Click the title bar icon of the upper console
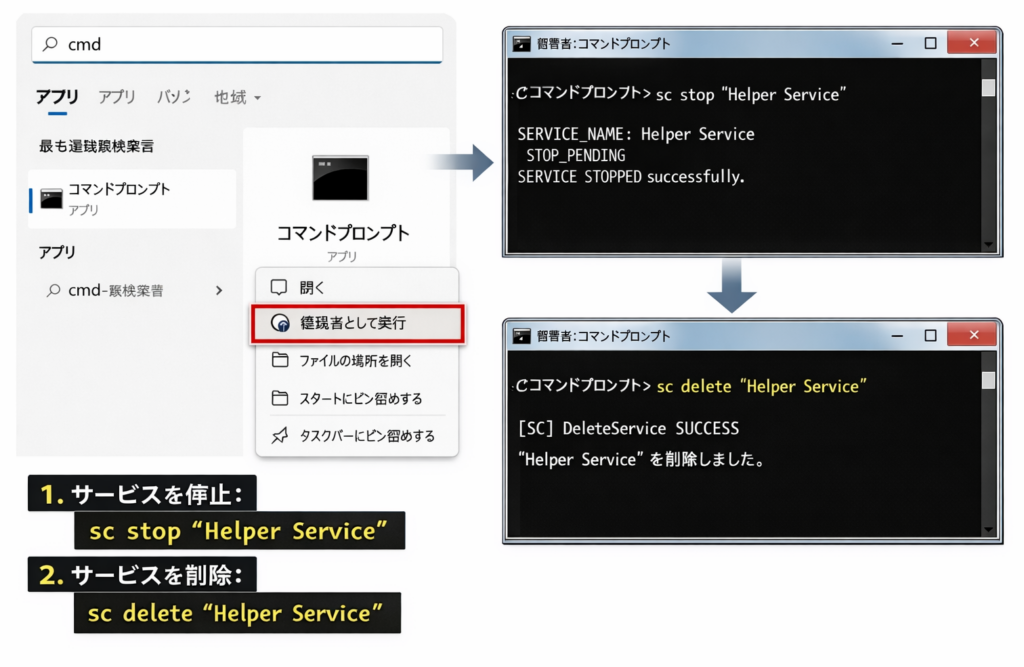 pos(521,43)
